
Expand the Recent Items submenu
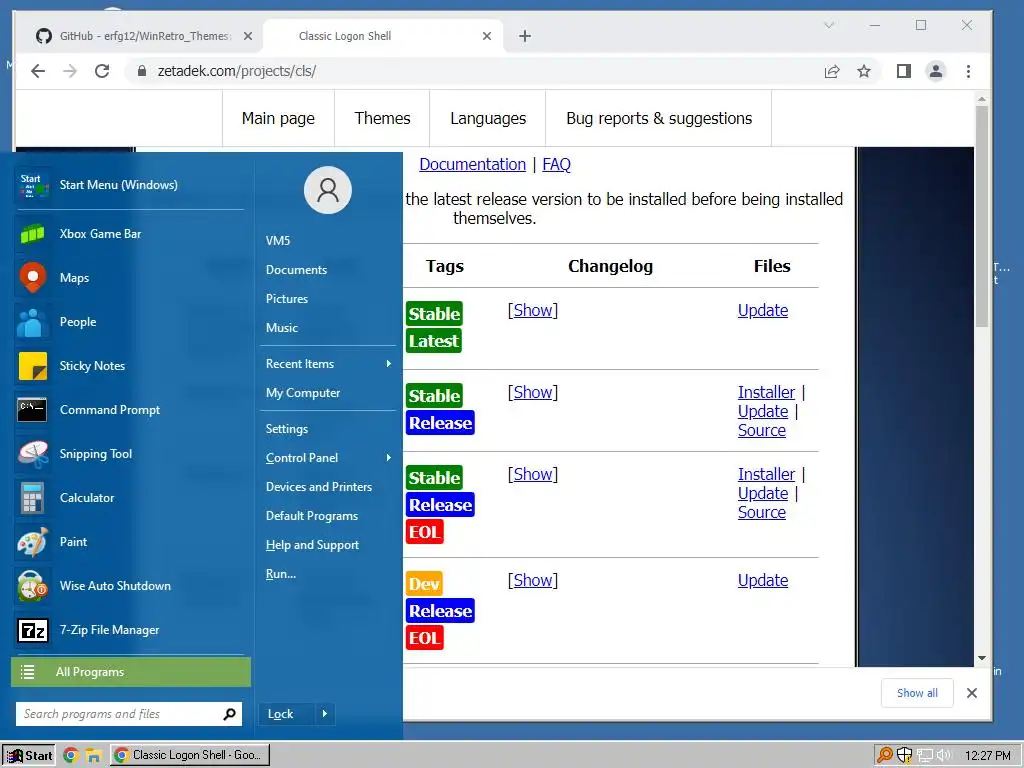coord(328,364)
